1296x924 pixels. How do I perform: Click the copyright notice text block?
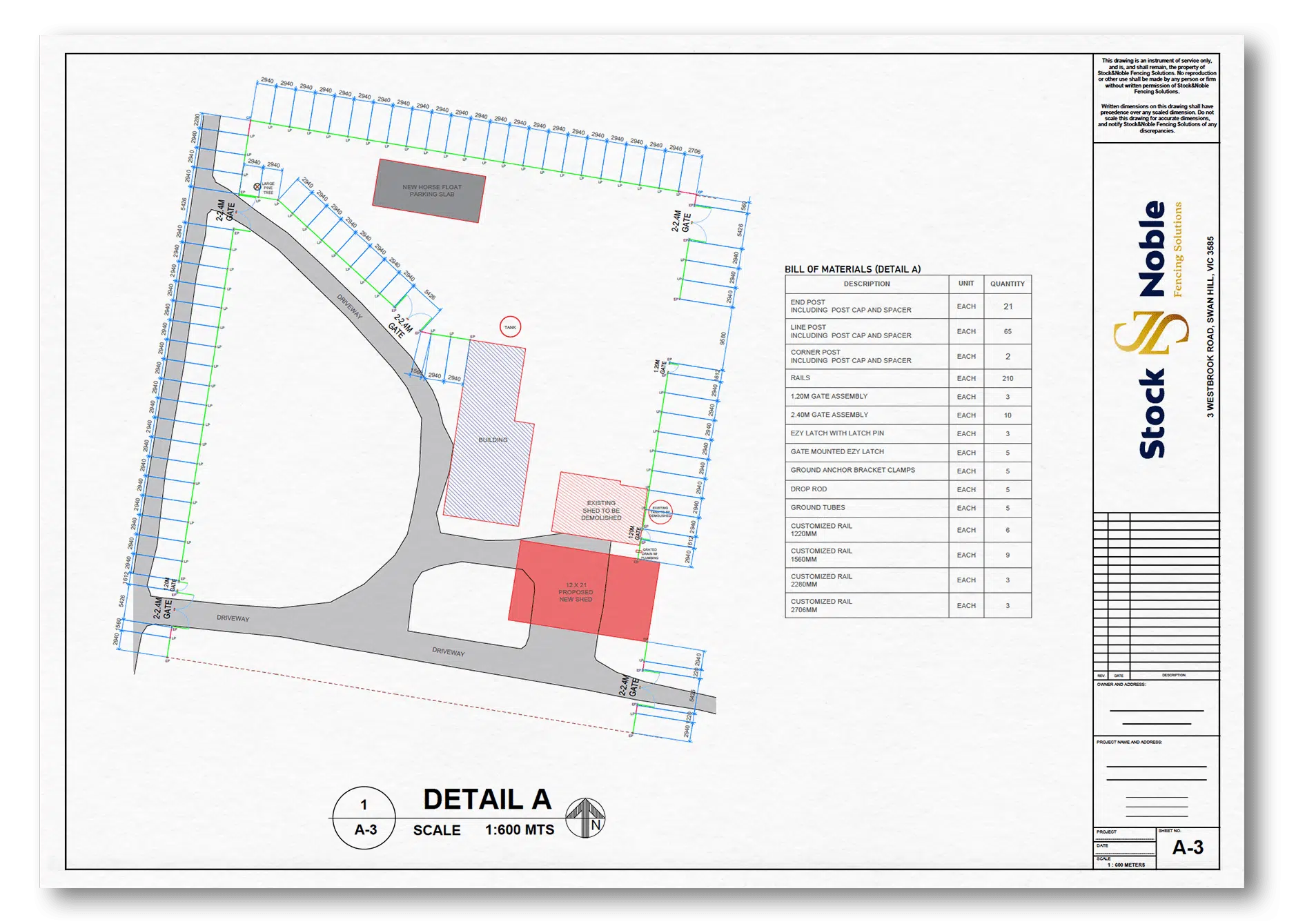point(1157,95)
